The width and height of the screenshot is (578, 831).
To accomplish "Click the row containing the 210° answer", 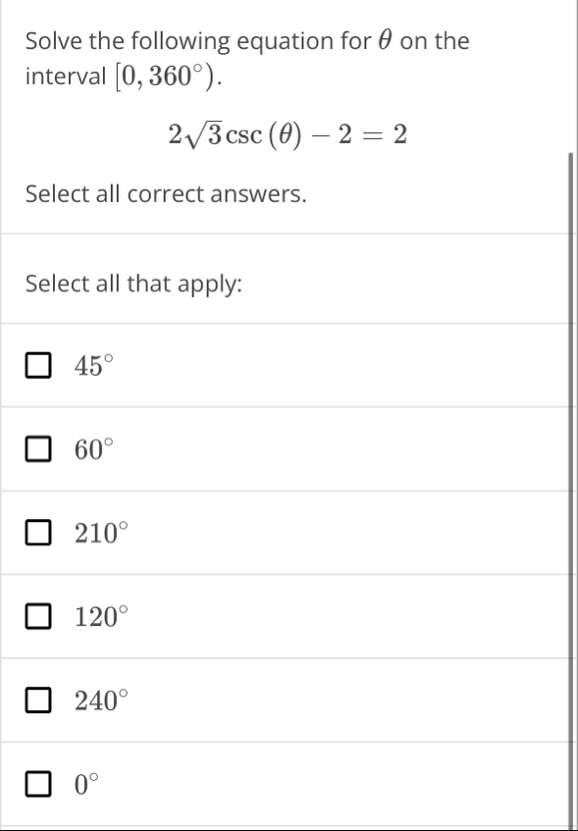I will [x=290, y=532].
